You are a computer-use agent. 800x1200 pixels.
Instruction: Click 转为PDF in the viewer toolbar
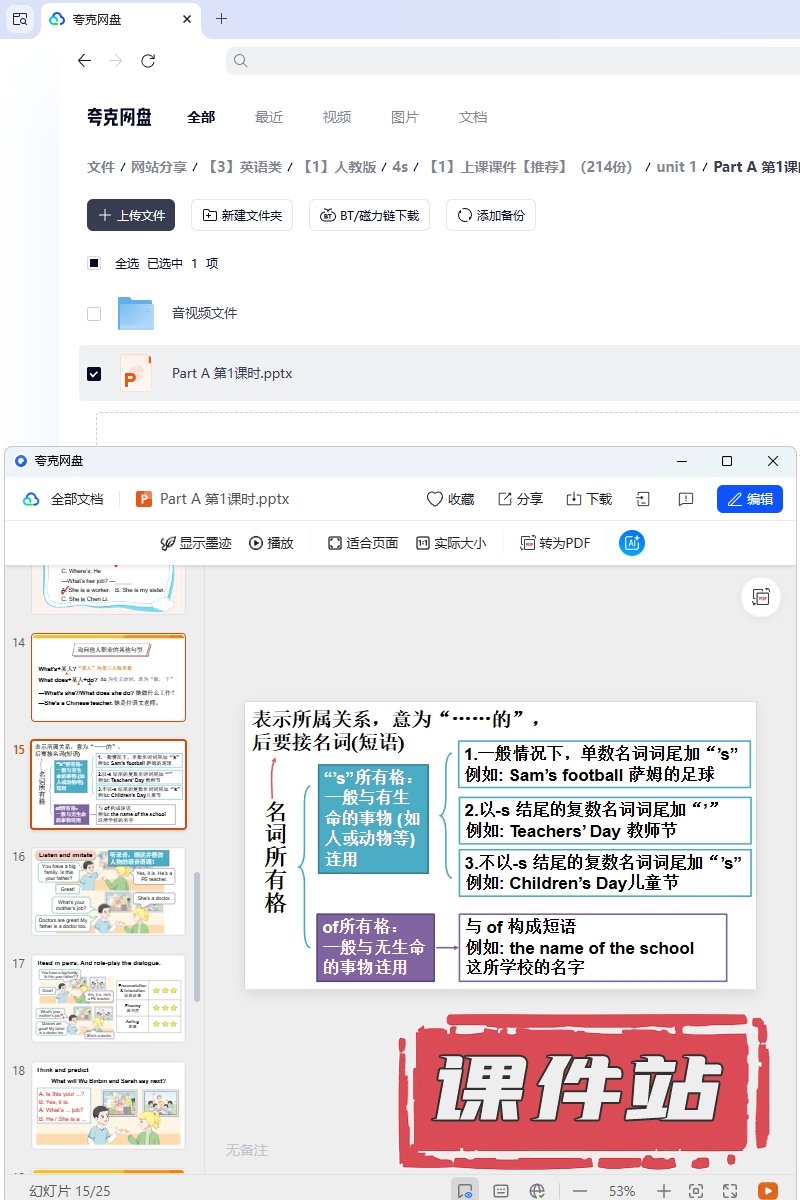[555, 543]
